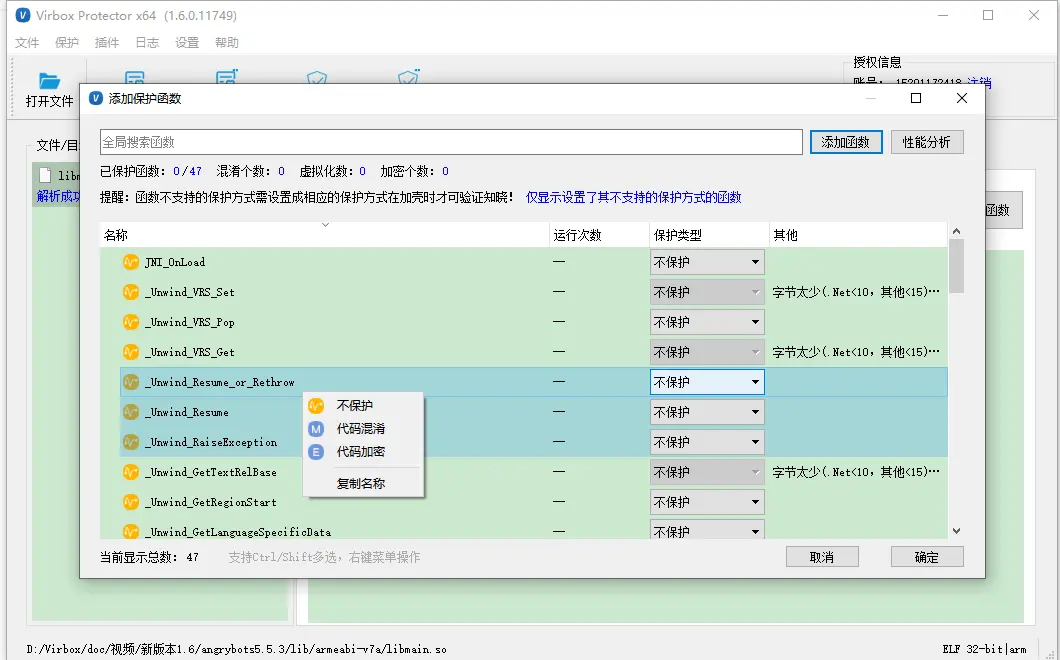Click the _Unwind_VRS_Pop function icon
This screenshot has width=1060, height=660.
(130, 322)
